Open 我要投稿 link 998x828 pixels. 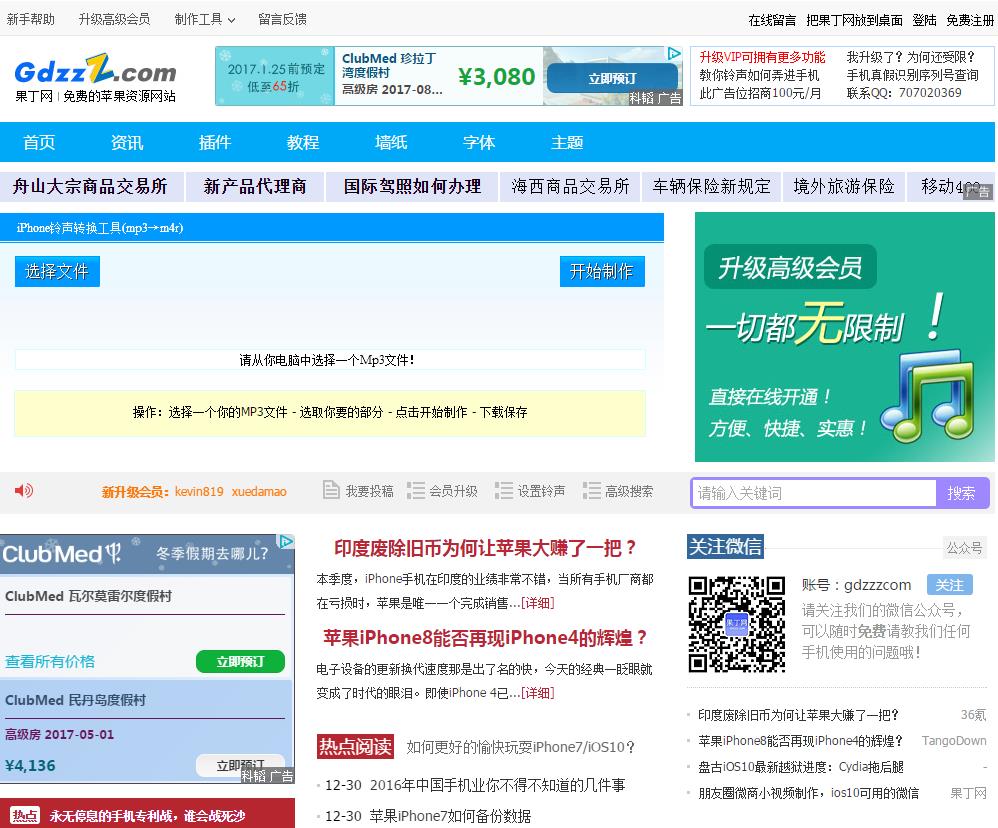[x=370, y=491]
